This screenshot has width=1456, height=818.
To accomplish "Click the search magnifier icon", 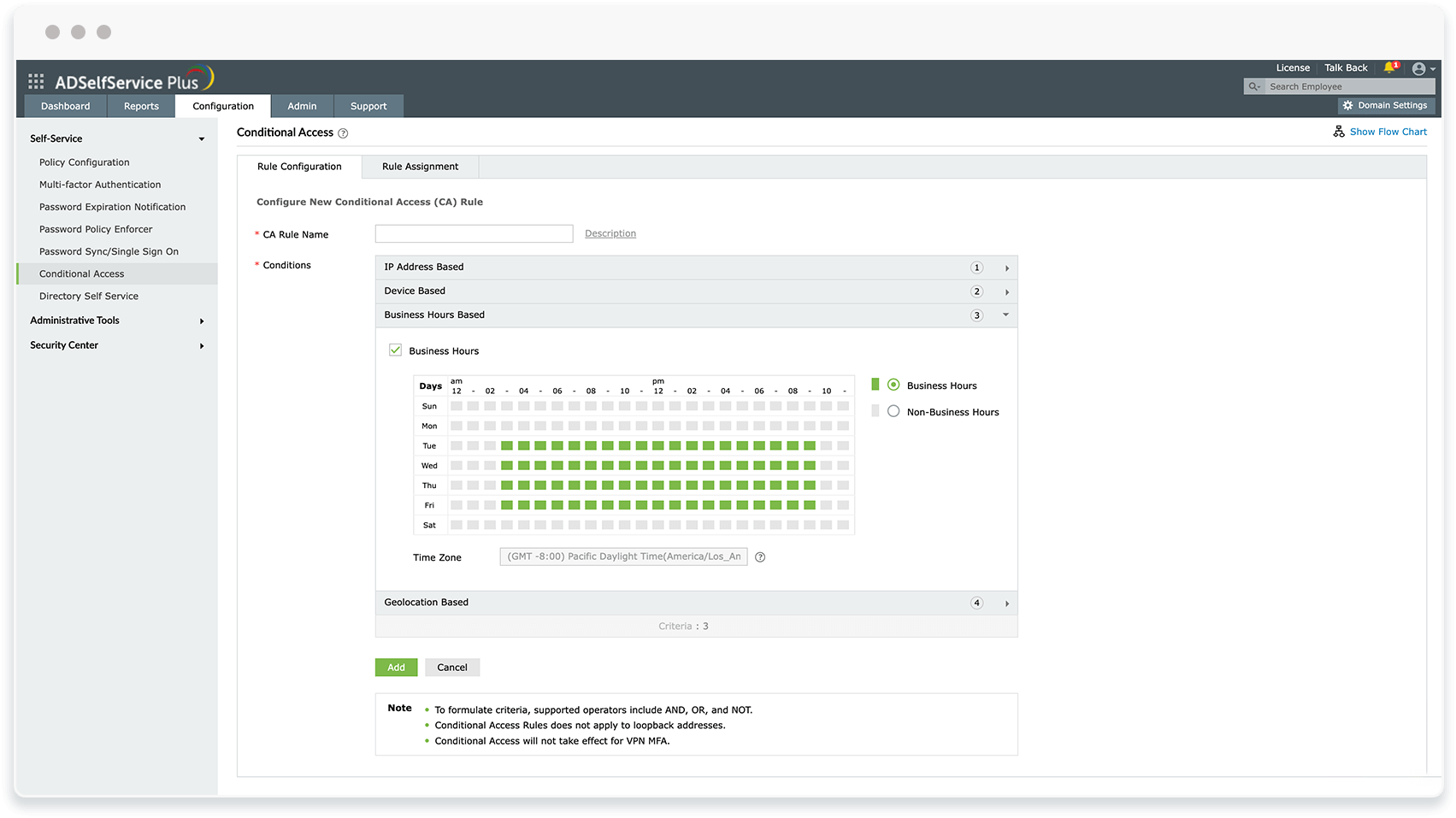I will [1253, 86].
